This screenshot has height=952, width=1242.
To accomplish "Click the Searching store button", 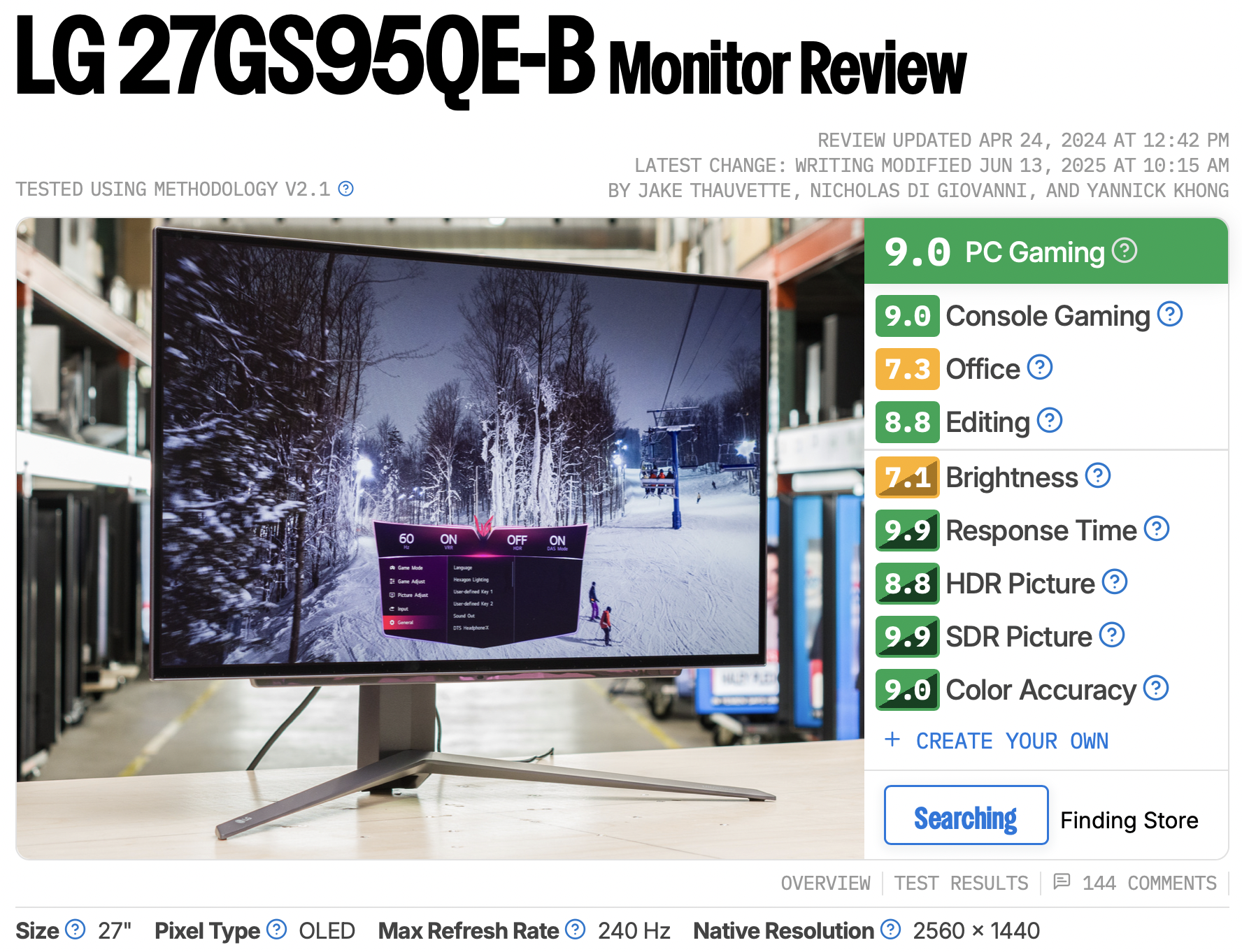I will [x=966, y=816].
